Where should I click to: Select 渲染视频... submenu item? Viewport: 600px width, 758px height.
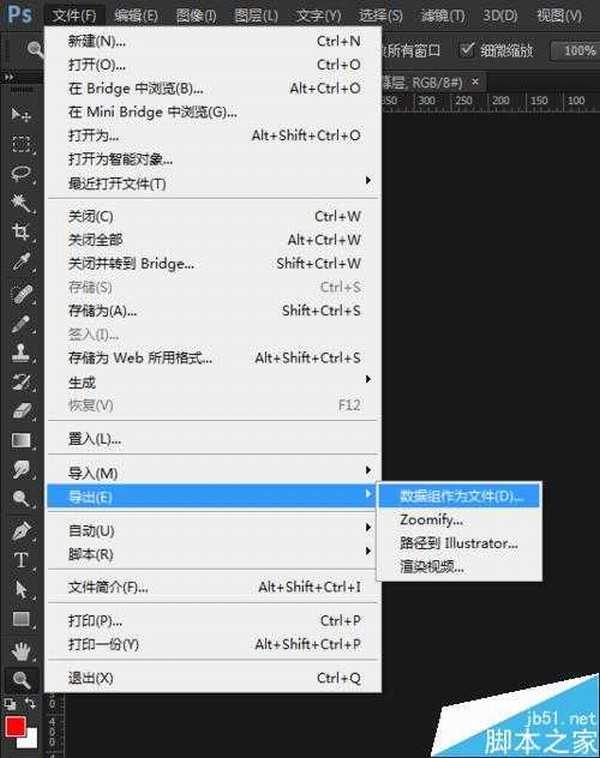pyautogui.click(x=459, y=567)
